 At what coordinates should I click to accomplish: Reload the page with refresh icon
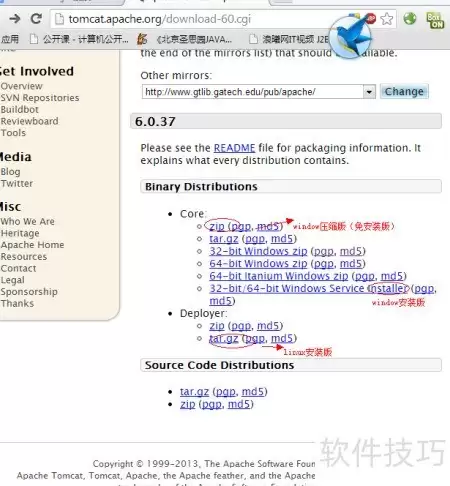36,19
